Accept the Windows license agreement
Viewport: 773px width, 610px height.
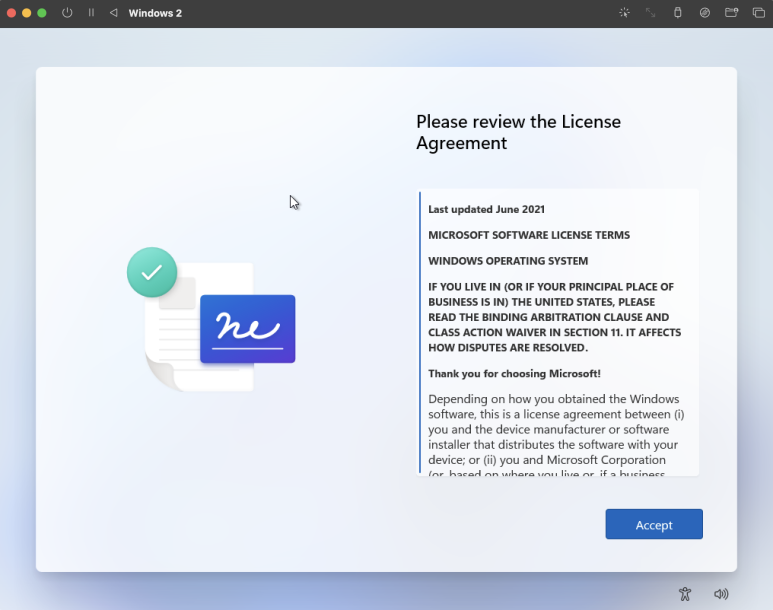(x=654, y=524)
